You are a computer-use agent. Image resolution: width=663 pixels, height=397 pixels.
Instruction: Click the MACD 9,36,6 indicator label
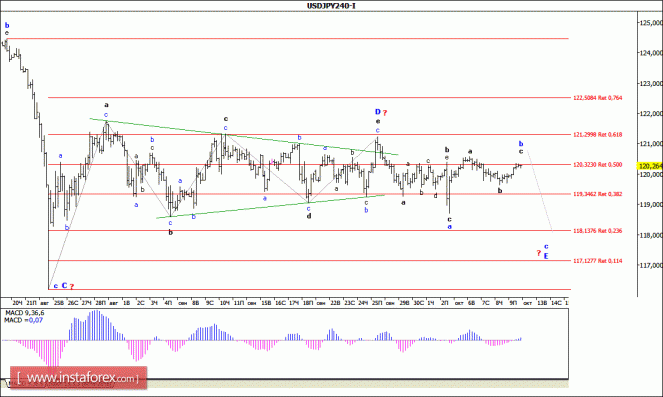point(25,313)
